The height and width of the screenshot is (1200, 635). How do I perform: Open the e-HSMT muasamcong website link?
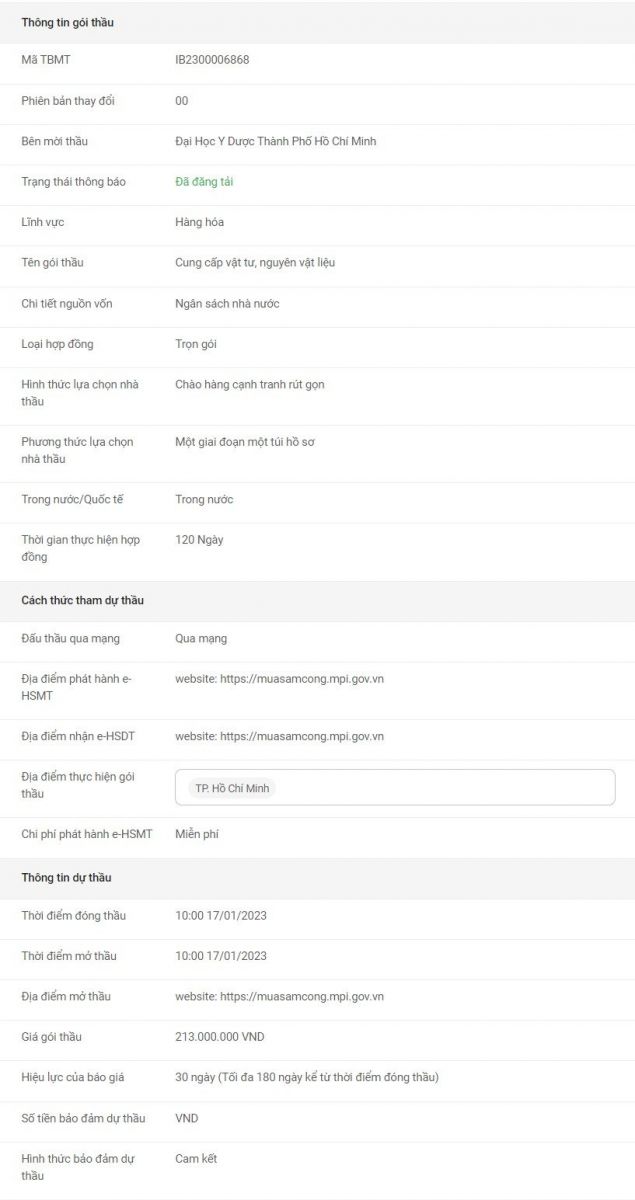coord(280,679)
